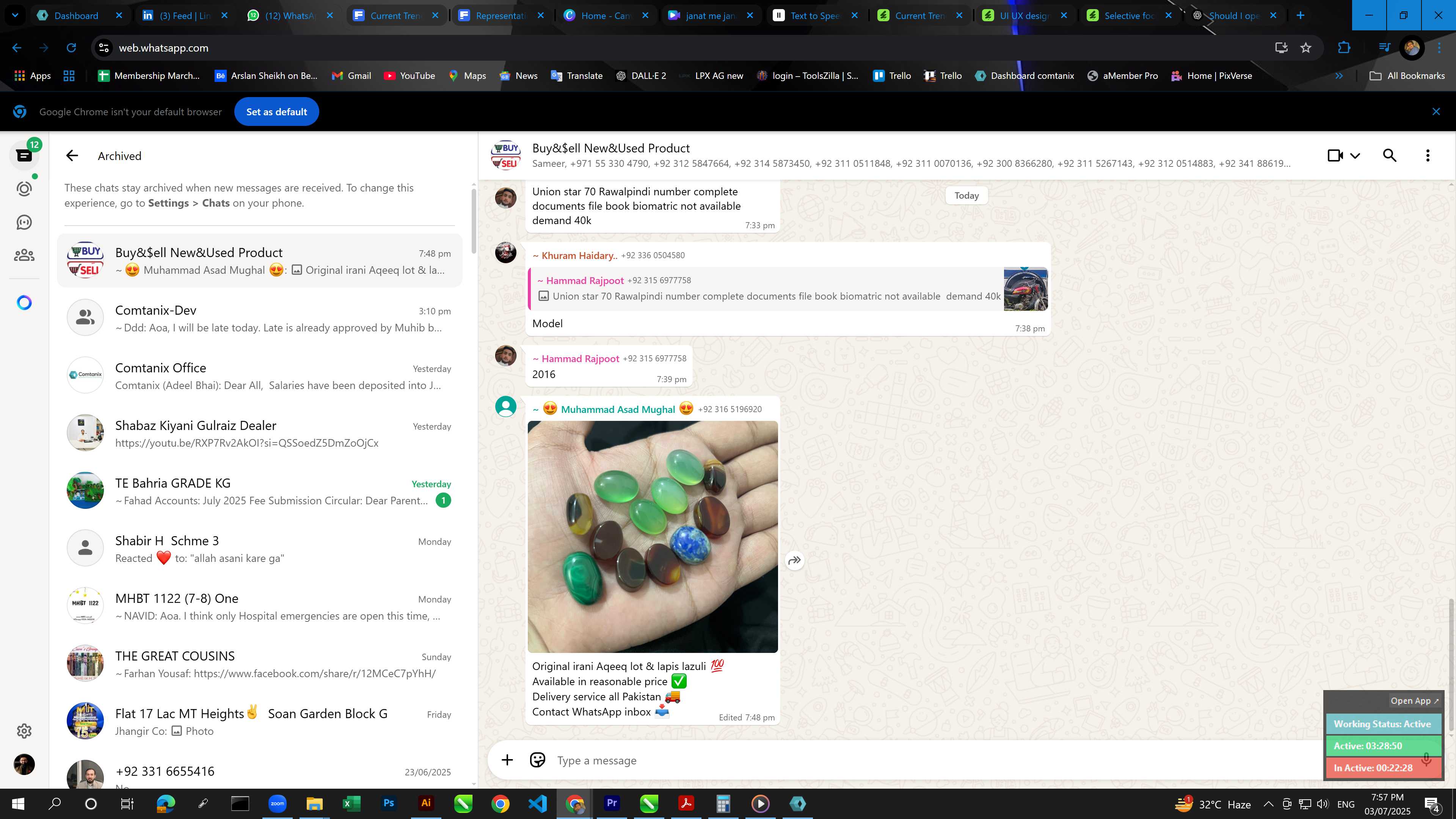Click the attach plus icon
This screenshot has width=1456, height=819.
(x=507, y=760)
